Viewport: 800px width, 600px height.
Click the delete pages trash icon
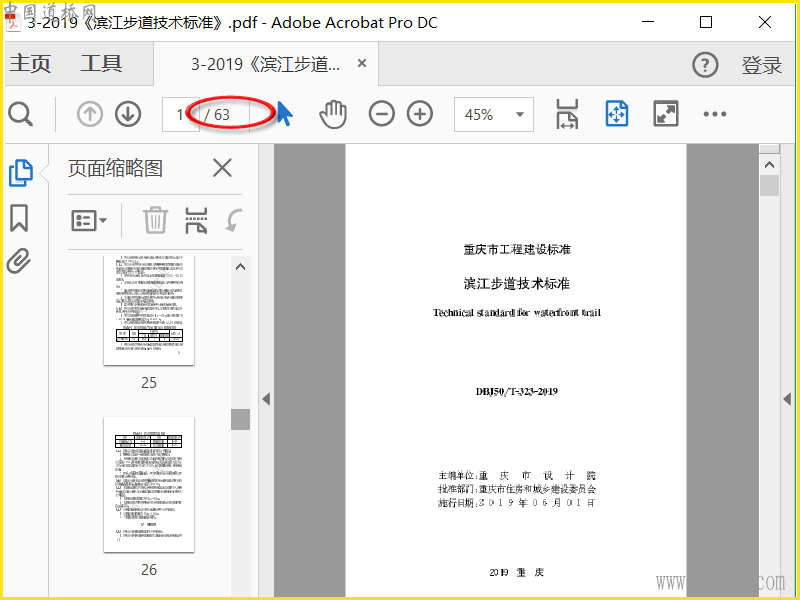(x=155, y=220)
